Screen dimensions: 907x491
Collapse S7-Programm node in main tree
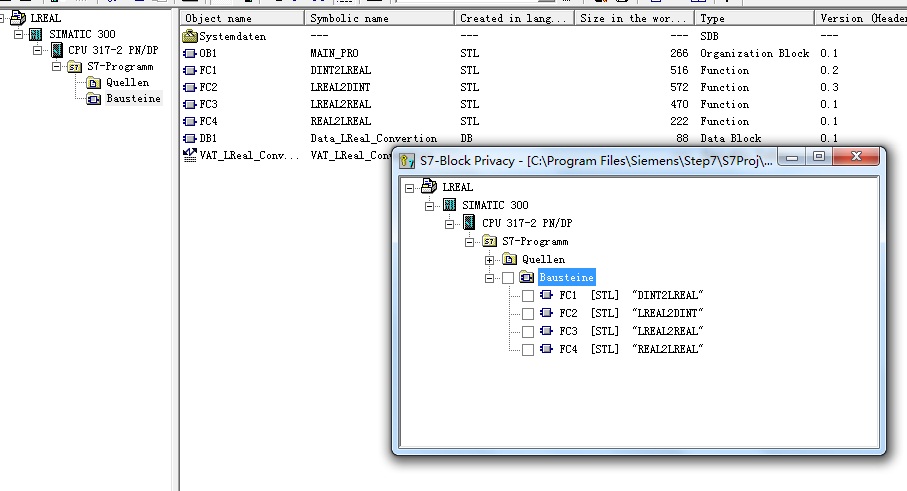pyautogui.click(x=56, y=67)
